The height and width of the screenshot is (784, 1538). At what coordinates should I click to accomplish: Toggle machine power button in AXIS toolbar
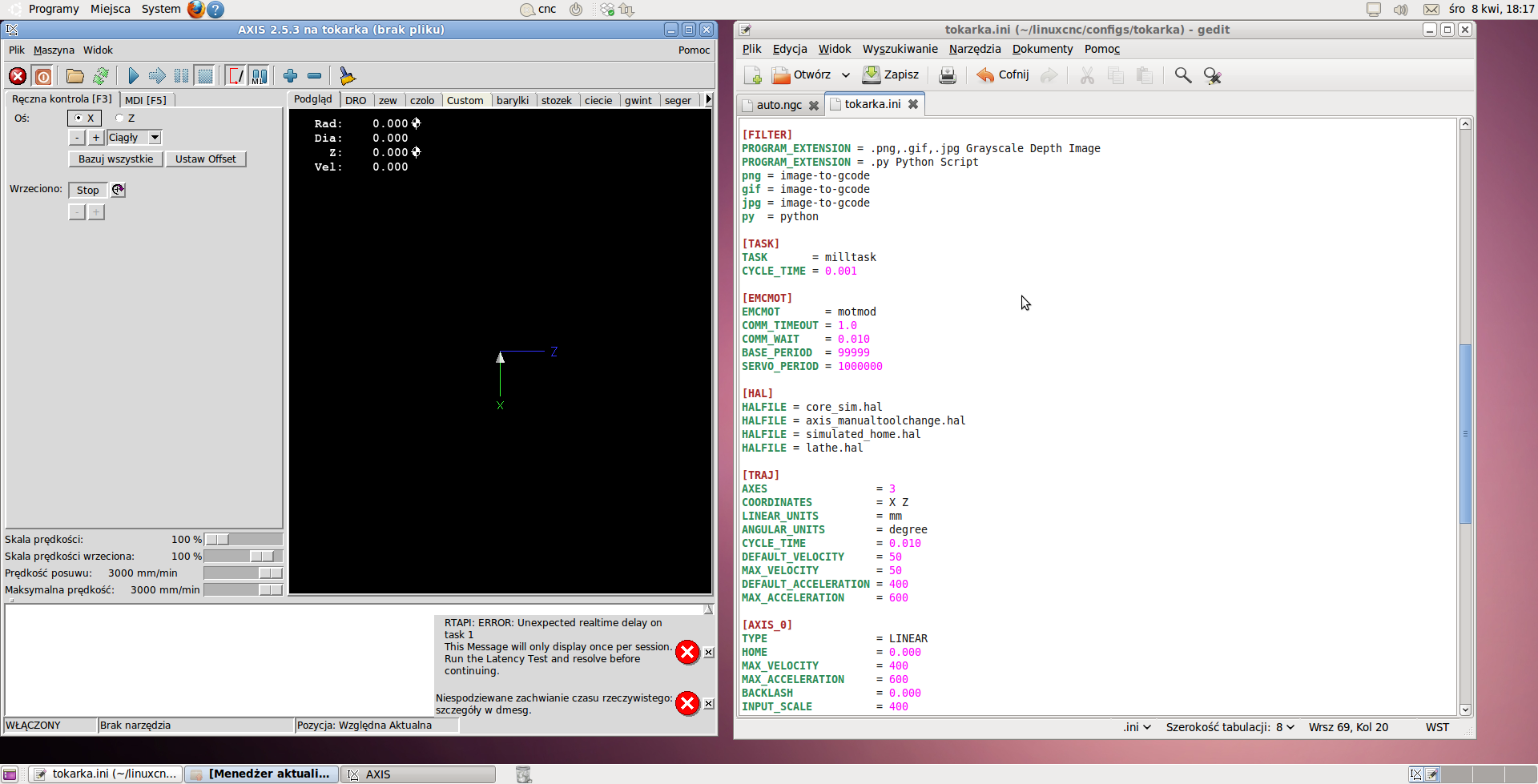point(43,76)
